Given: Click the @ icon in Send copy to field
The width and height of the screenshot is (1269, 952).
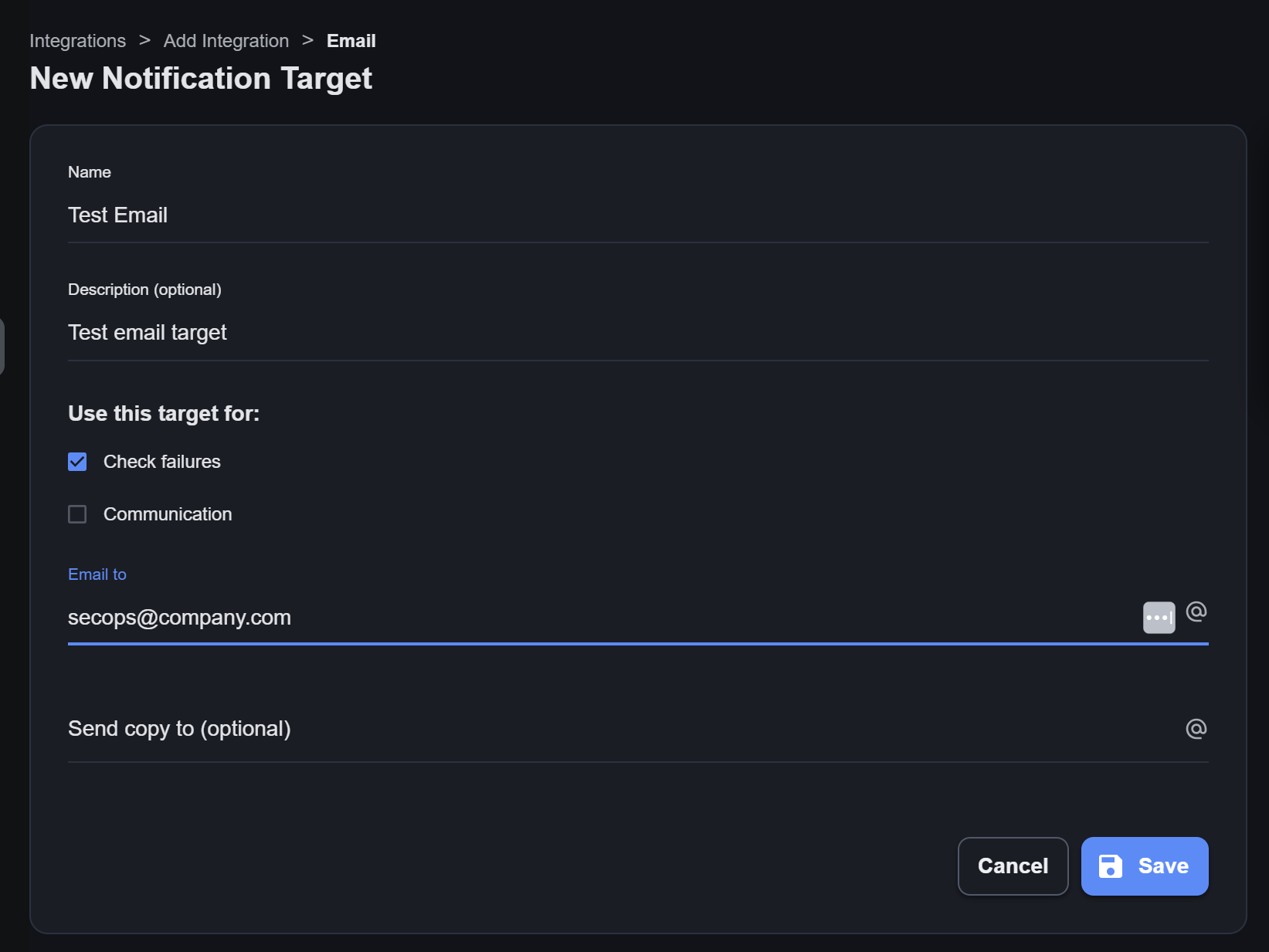Looking at the screenshot, I should tap(1196, 729).
